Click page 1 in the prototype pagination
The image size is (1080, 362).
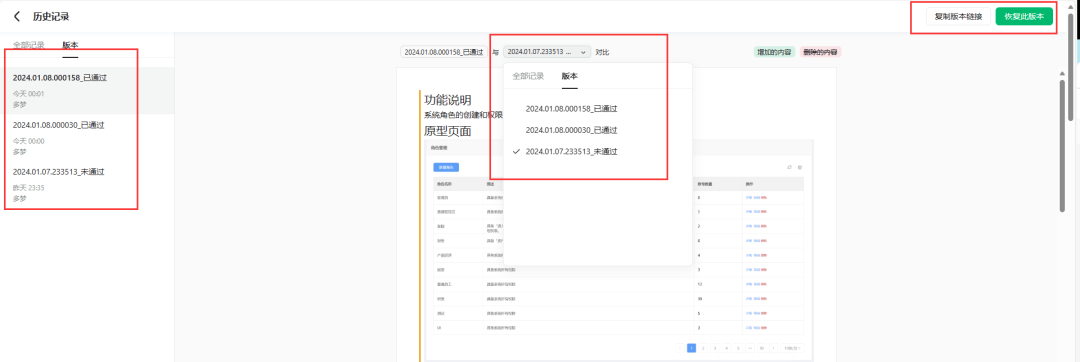tap(692, 348)
